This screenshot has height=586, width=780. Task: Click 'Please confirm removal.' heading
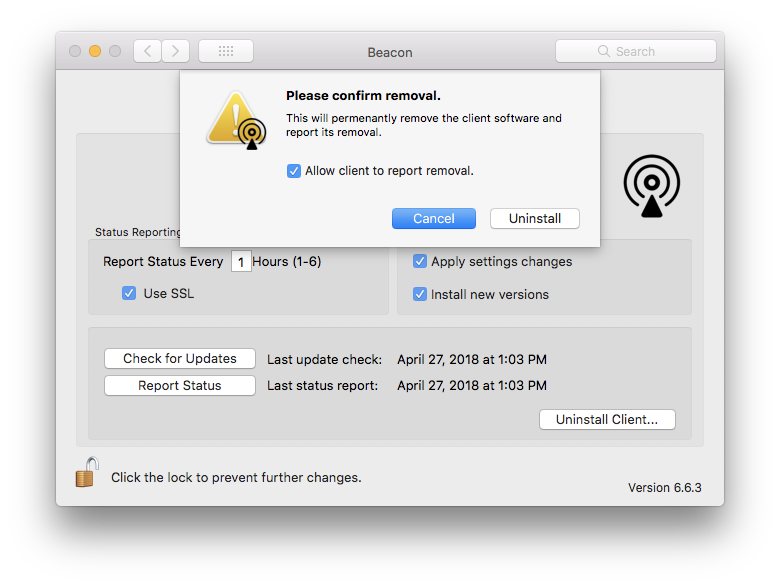point(363,96)
